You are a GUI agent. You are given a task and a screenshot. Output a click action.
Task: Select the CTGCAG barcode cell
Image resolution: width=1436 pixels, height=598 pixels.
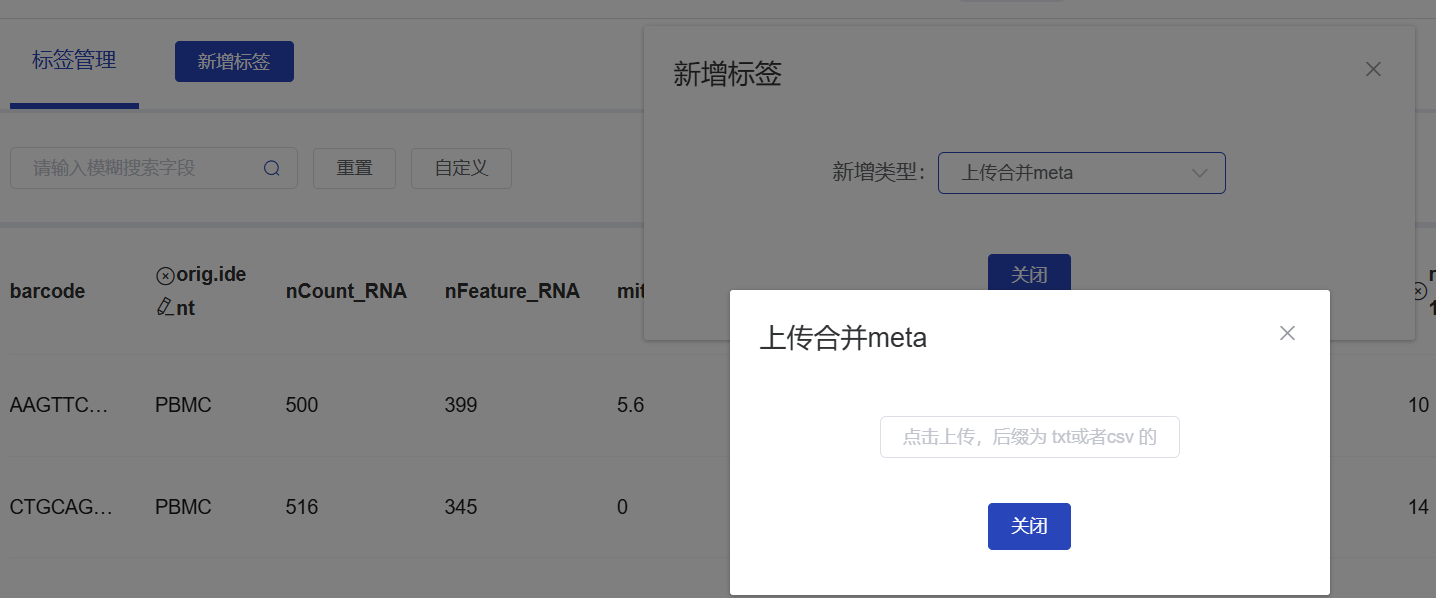tap(60, 507)
